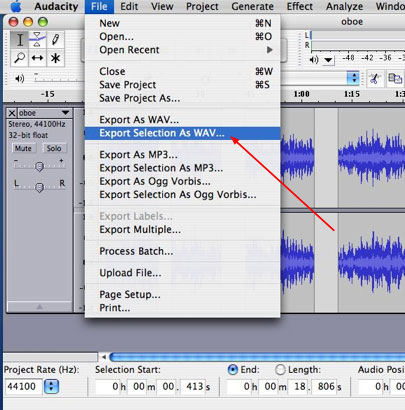Choose Open... from the File menu
Image resolution: width=405 pixels, height=410 pixels.
(183, 36)
